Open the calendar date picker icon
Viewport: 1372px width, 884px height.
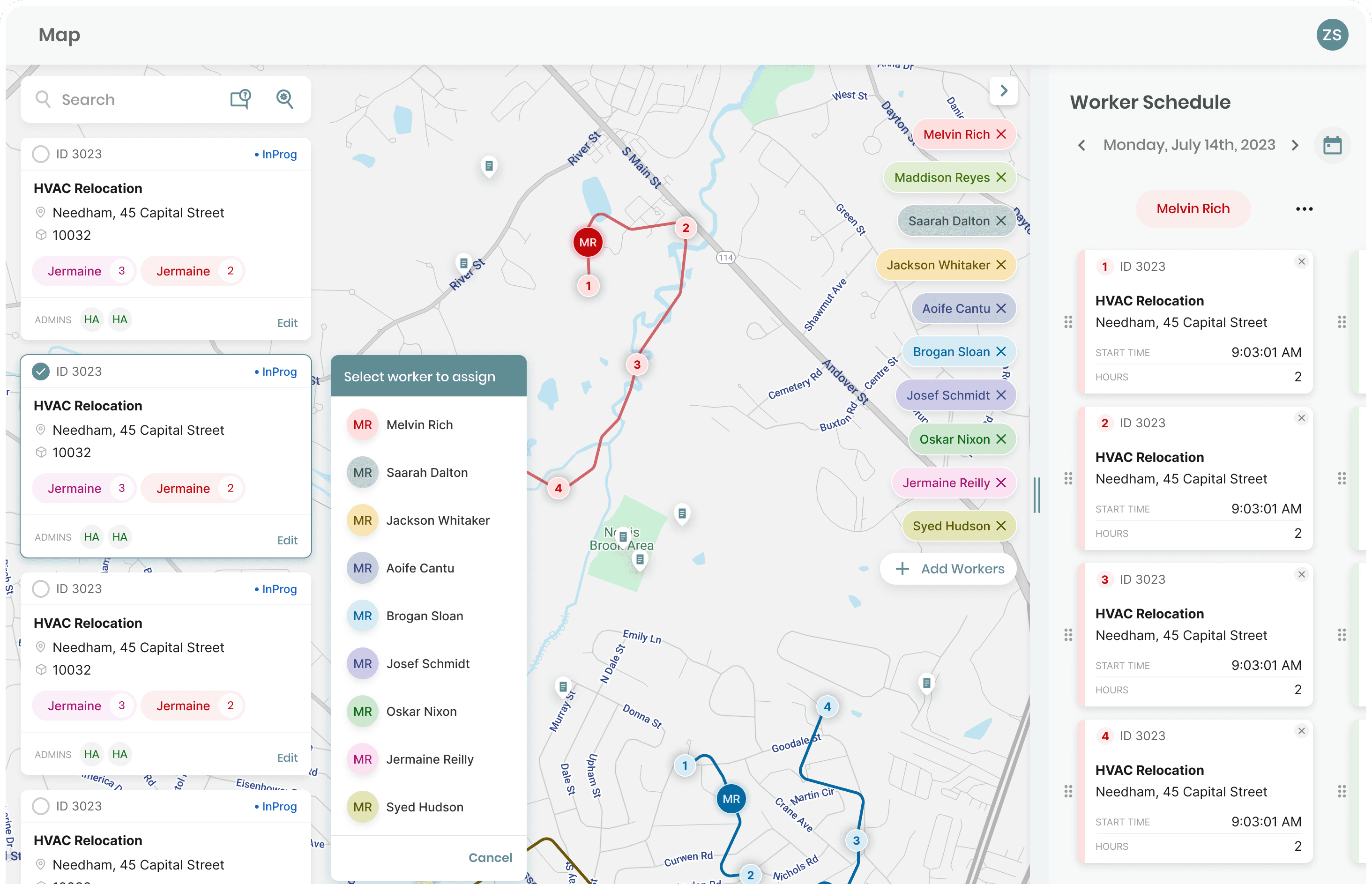pos(1332,145)
